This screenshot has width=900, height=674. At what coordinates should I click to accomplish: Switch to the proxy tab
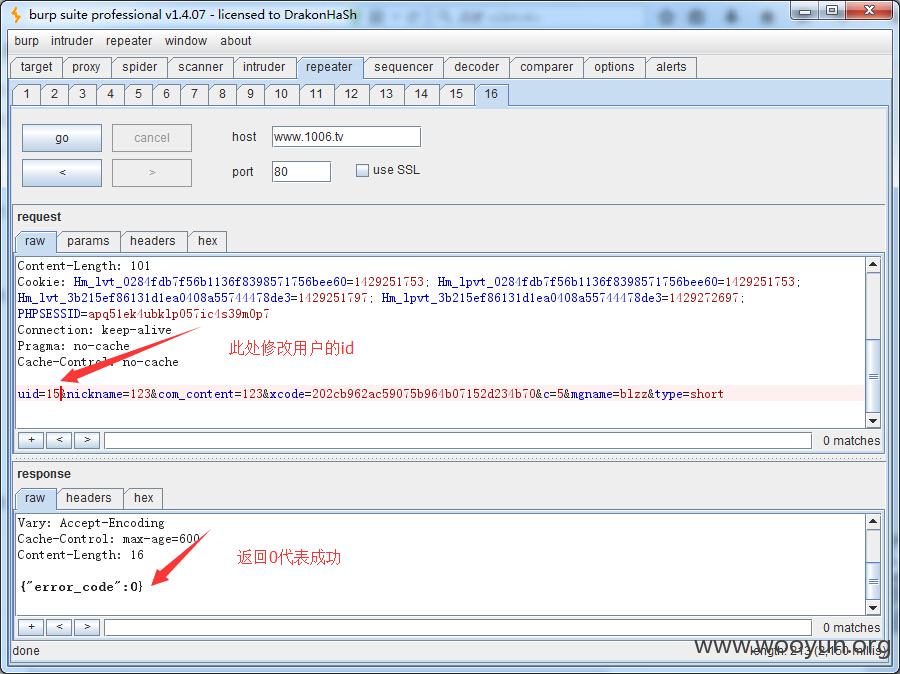tap(86, 67)
